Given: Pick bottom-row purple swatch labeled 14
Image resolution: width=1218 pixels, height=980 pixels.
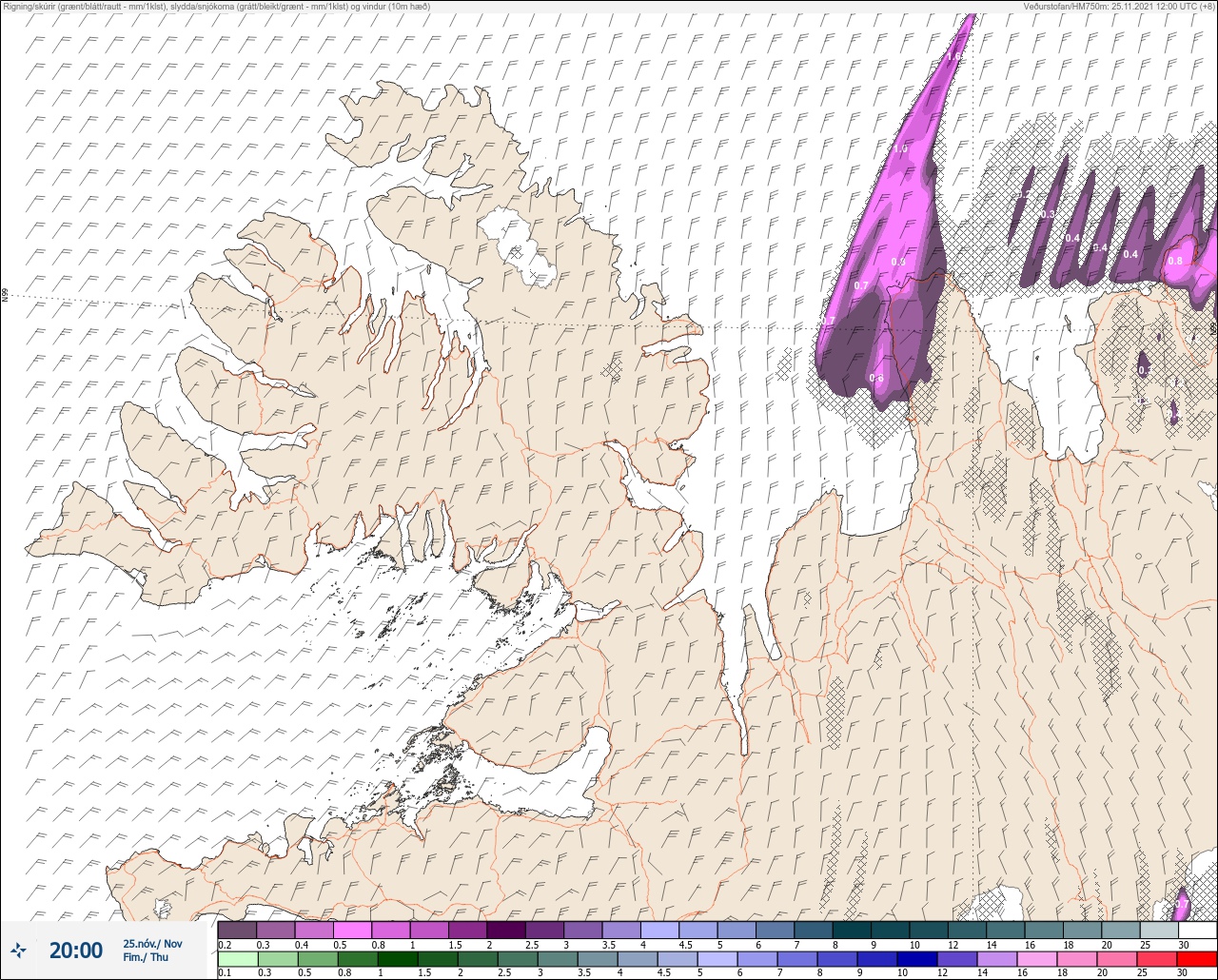Looking at the screenshot, I should click(997, 959).
